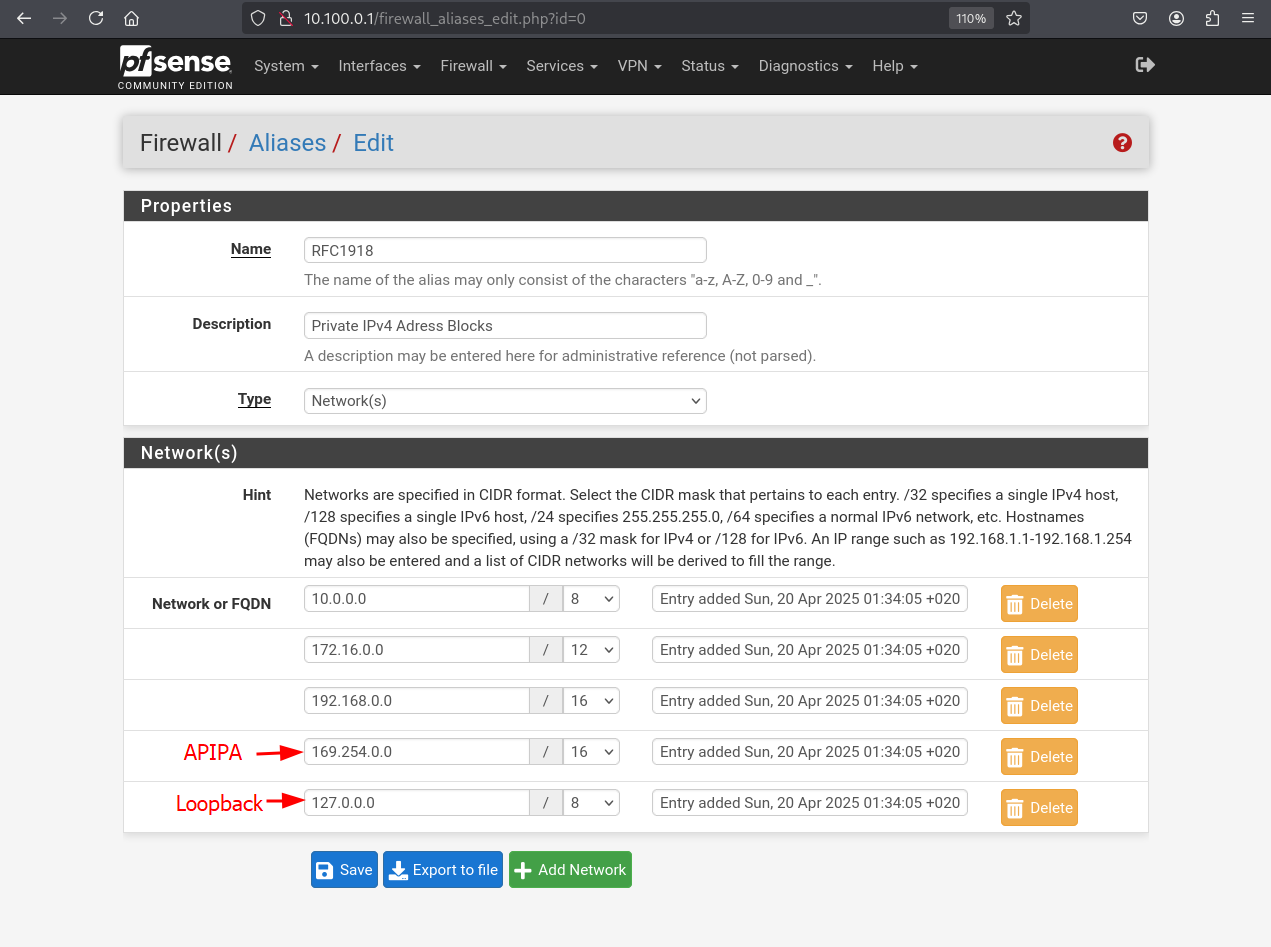This screenshot has height=947, width=1271.
Task: Delete the 127.0.0.0 loopback entry
Action: 1039,808
